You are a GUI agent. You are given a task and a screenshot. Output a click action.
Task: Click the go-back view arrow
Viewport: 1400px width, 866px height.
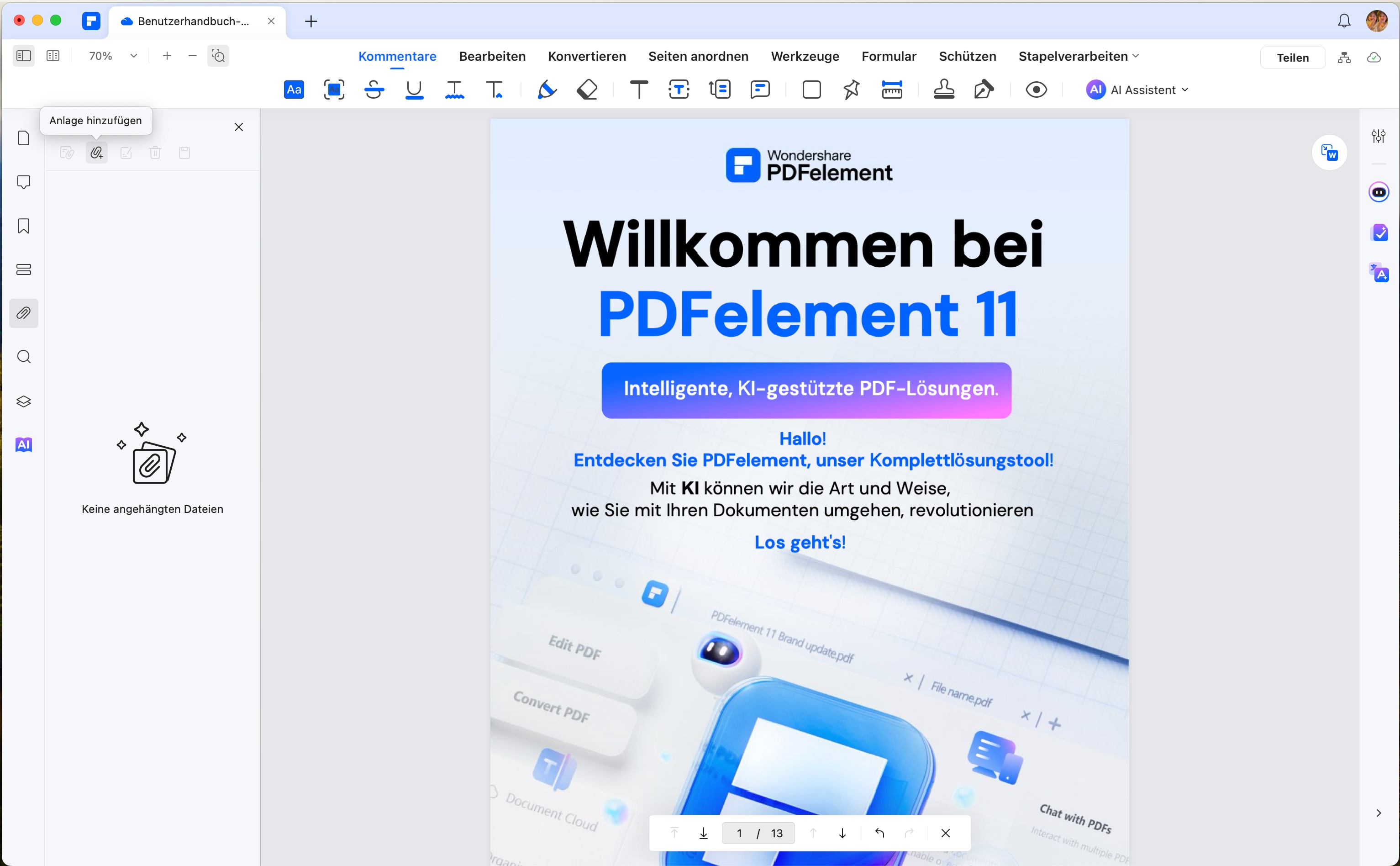click(x=879, y=833)
